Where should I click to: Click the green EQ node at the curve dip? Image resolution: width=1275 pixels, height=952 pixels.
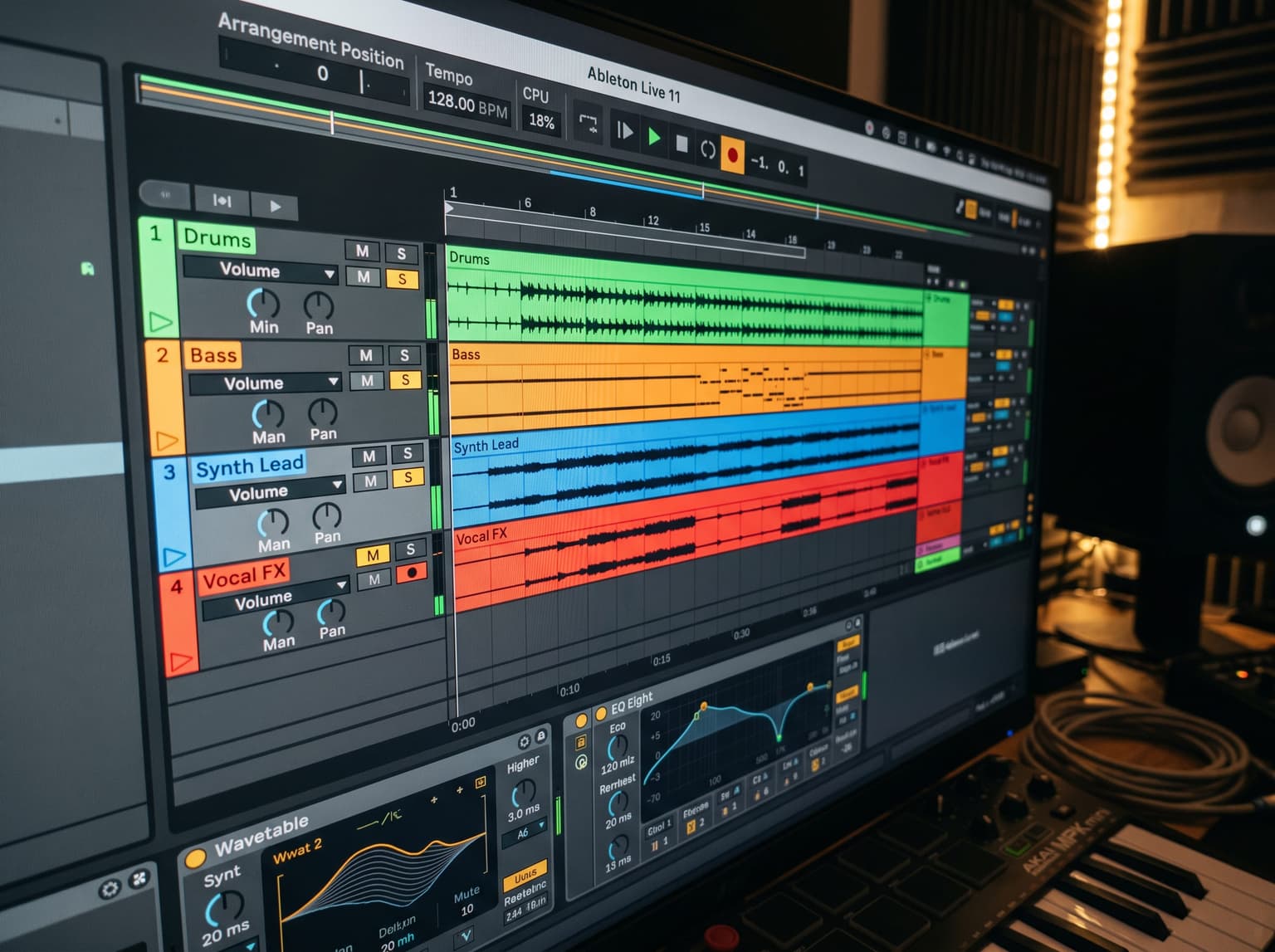point(779,737)
